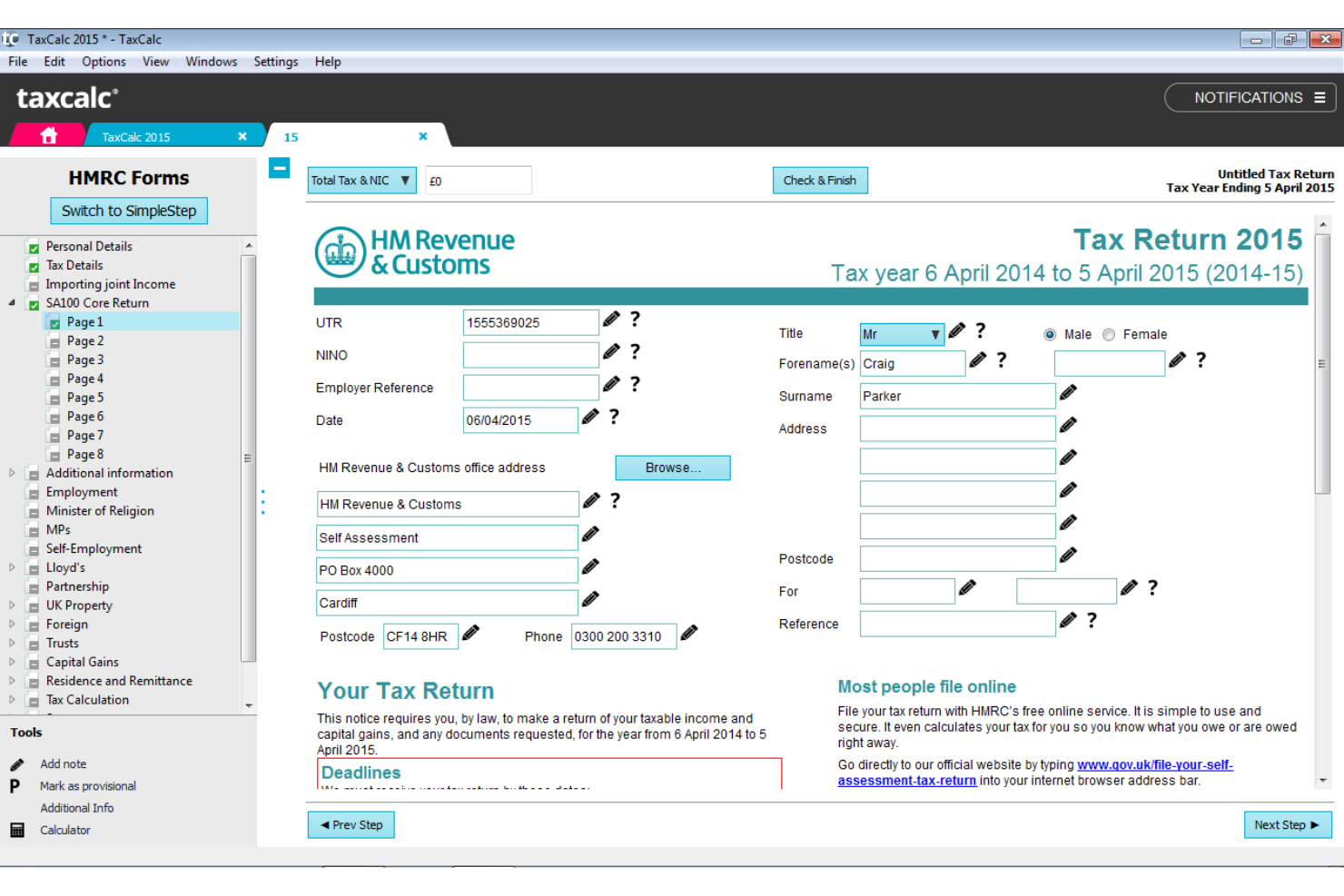
Task: Click the form's vertical scrollbar thumb
Action: coord(1323,363)
